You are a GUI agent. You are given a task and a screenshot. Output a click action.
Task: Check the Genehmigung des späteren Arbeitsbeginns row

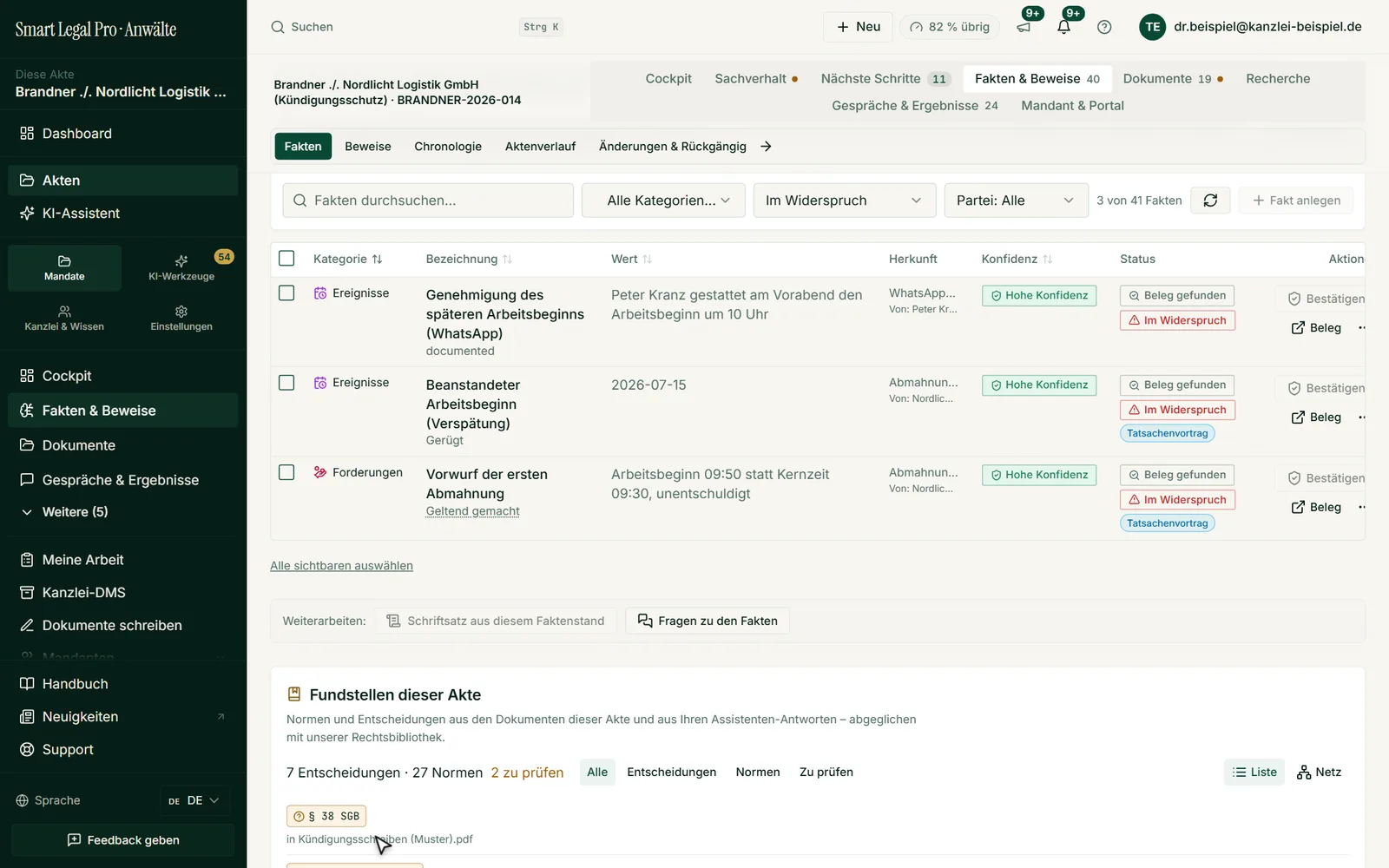tap(286, 293)
